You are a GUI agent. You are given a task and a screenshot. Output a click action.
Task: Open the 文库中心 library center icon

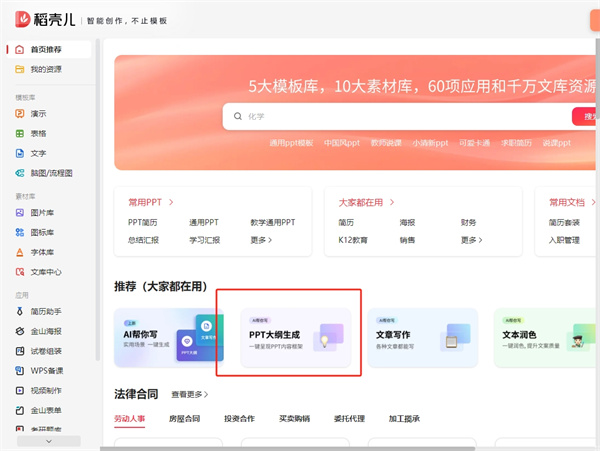pos(20,272)
